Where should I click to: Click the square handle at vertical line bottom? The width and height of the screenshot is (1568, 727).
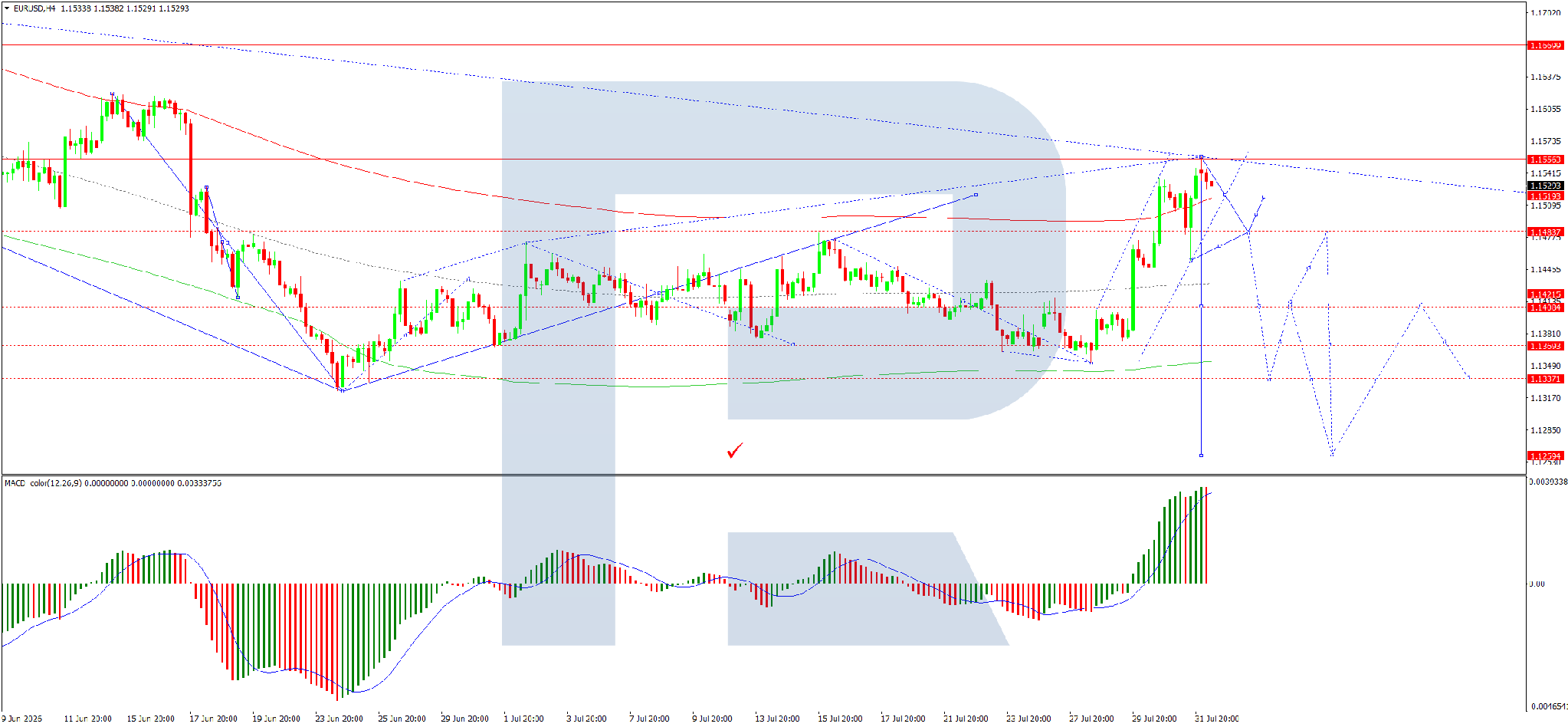click(1201, 456)
